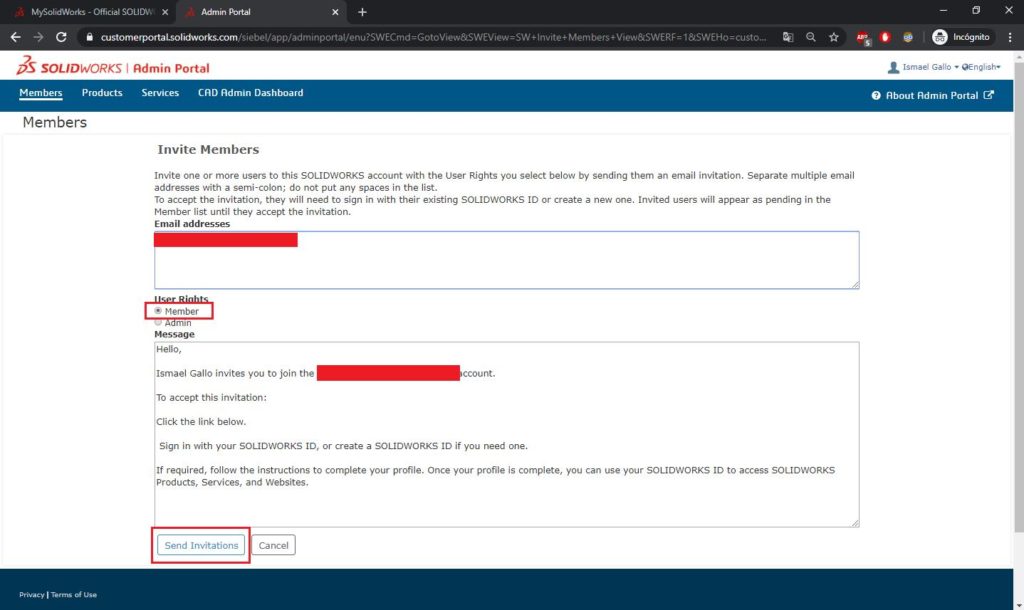Open Chrome's three-dot menu

pyautogui.click(x=1010, y=37)
